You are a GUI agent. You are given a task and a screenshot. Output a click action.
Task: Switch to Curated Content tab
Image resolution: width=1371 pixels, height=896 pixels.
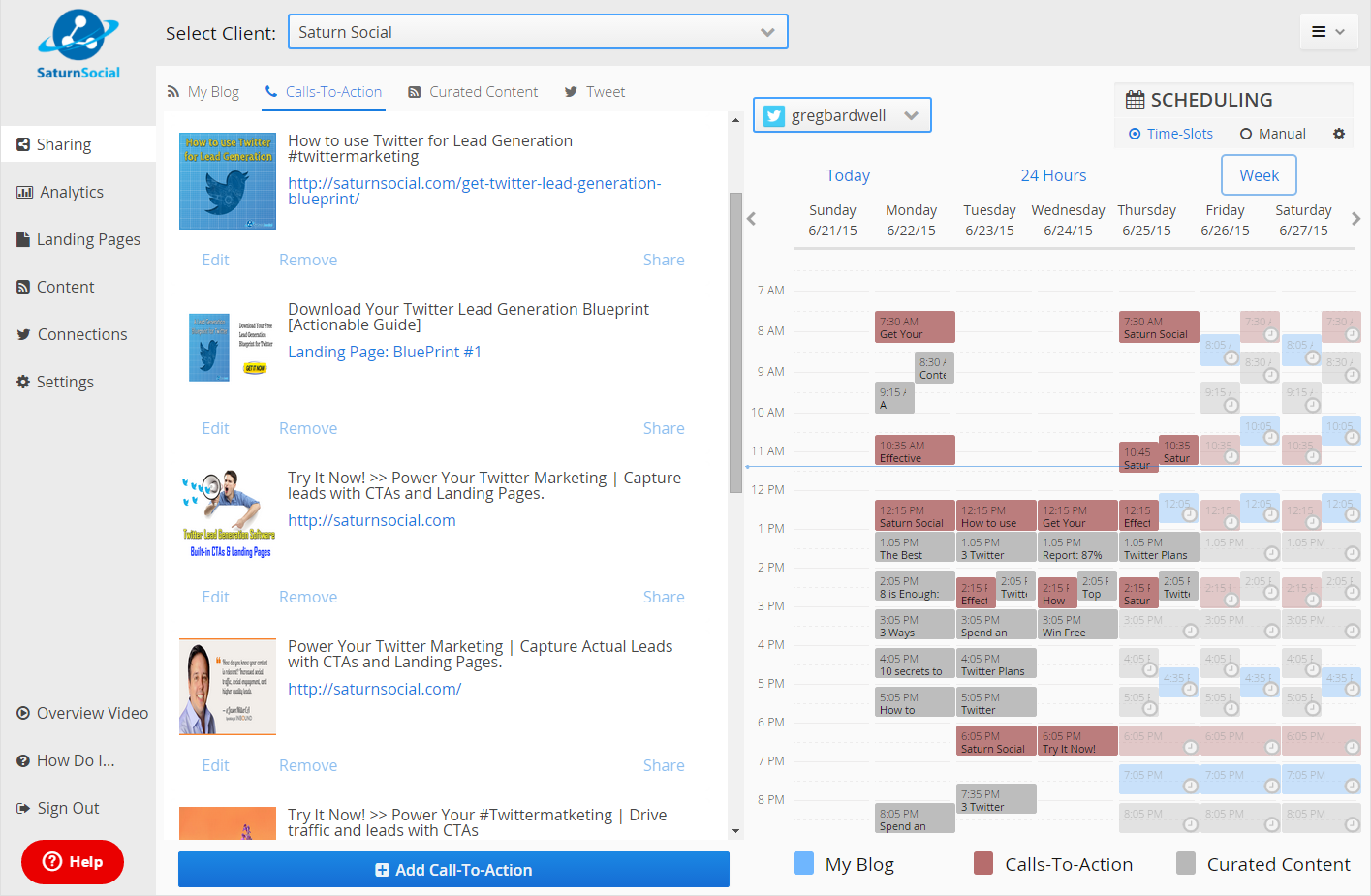pos(473,92)
